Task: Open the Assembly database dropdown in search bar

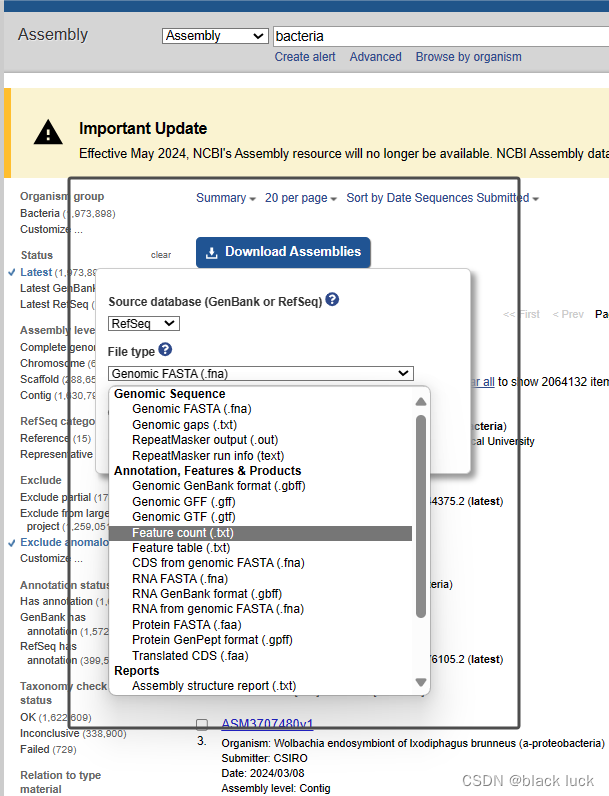Action: pos(215,36)
